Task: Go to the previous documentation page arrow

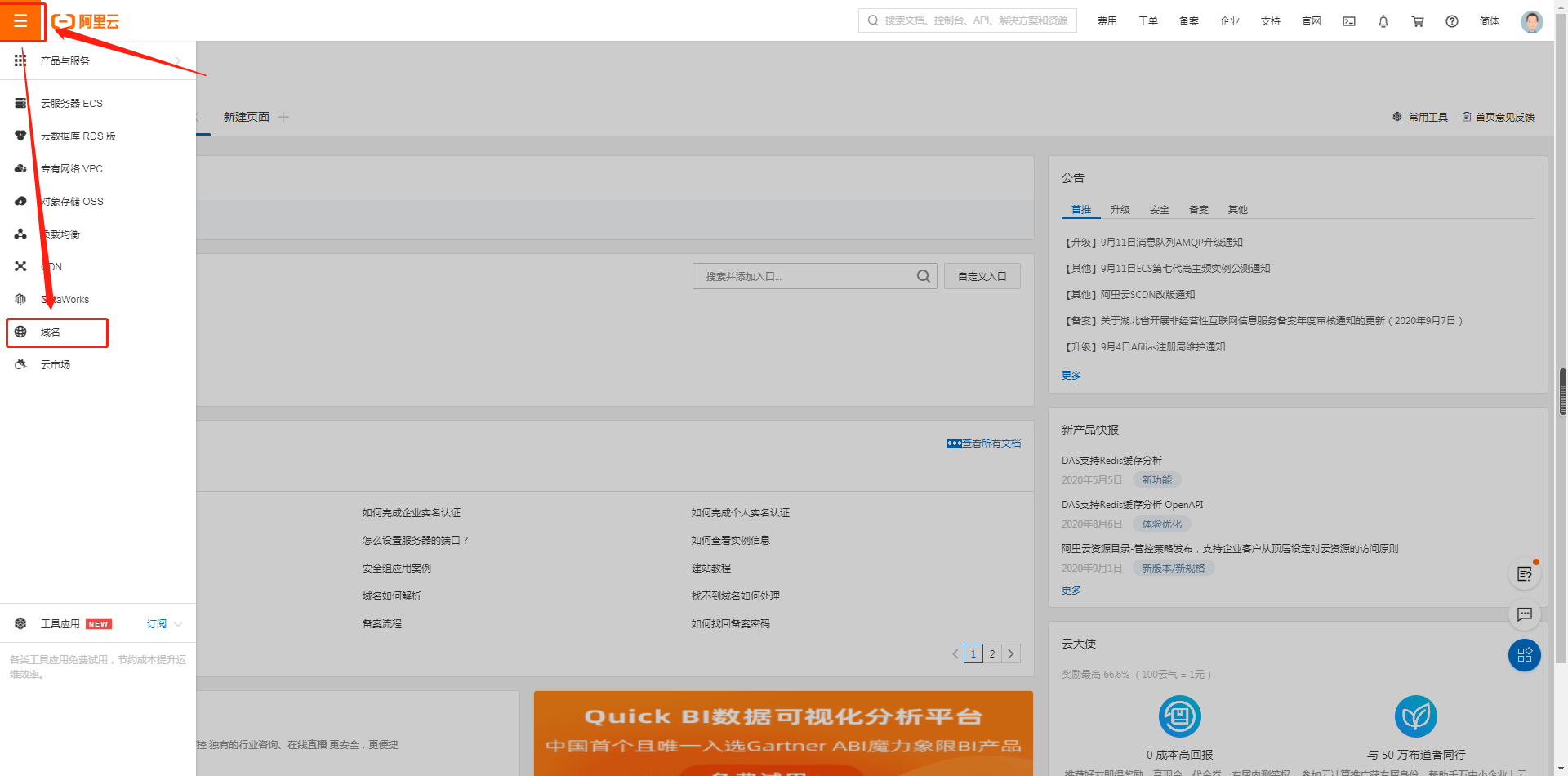Action: [955, 654]
